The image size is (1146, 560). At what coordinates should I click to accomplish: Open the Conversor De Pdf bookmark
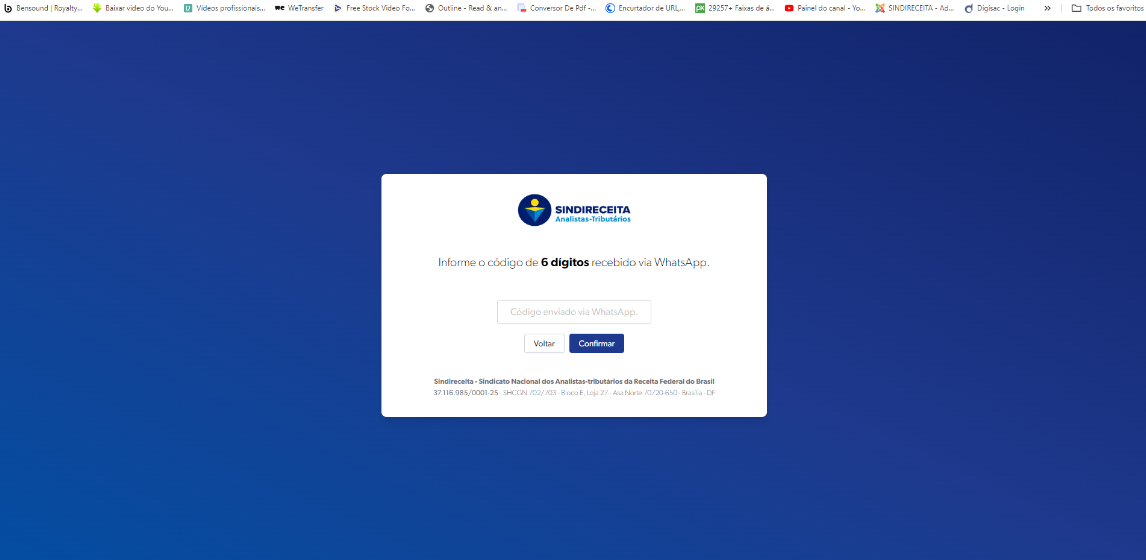click(x=563, y=8)
